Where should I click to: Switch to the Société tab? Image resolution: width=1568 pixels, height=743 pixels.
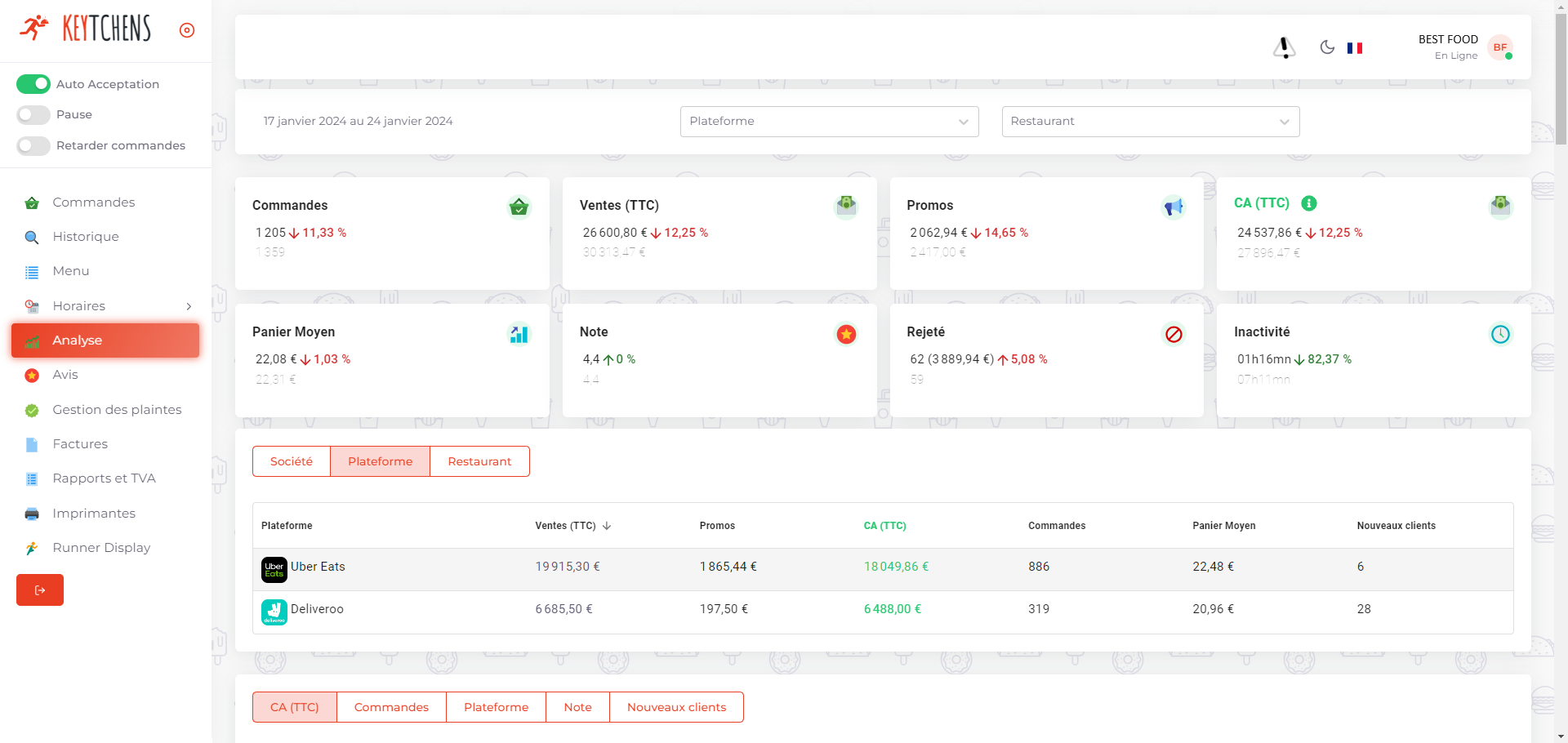[292, 461]
